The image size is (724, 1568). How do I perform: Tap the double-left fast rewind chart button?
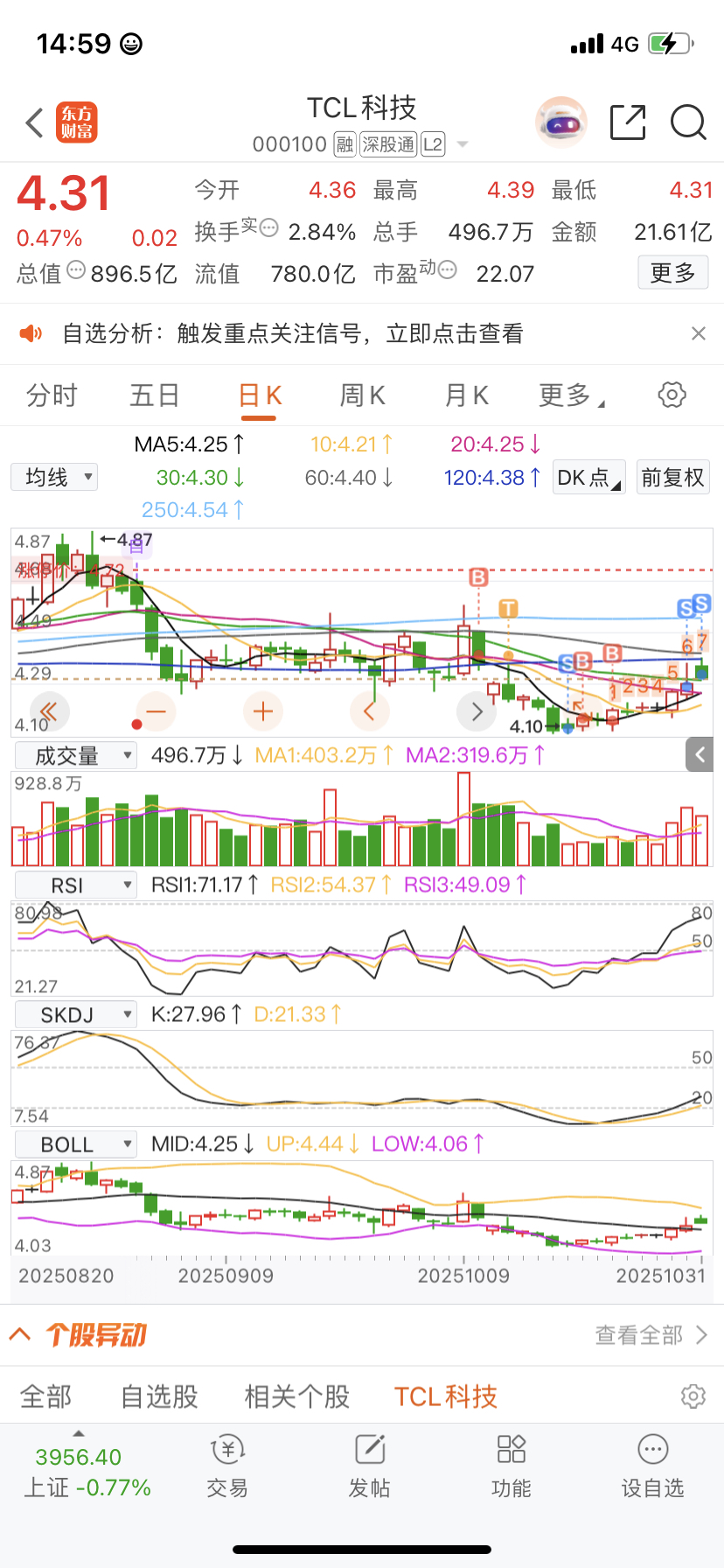(48, 711)
